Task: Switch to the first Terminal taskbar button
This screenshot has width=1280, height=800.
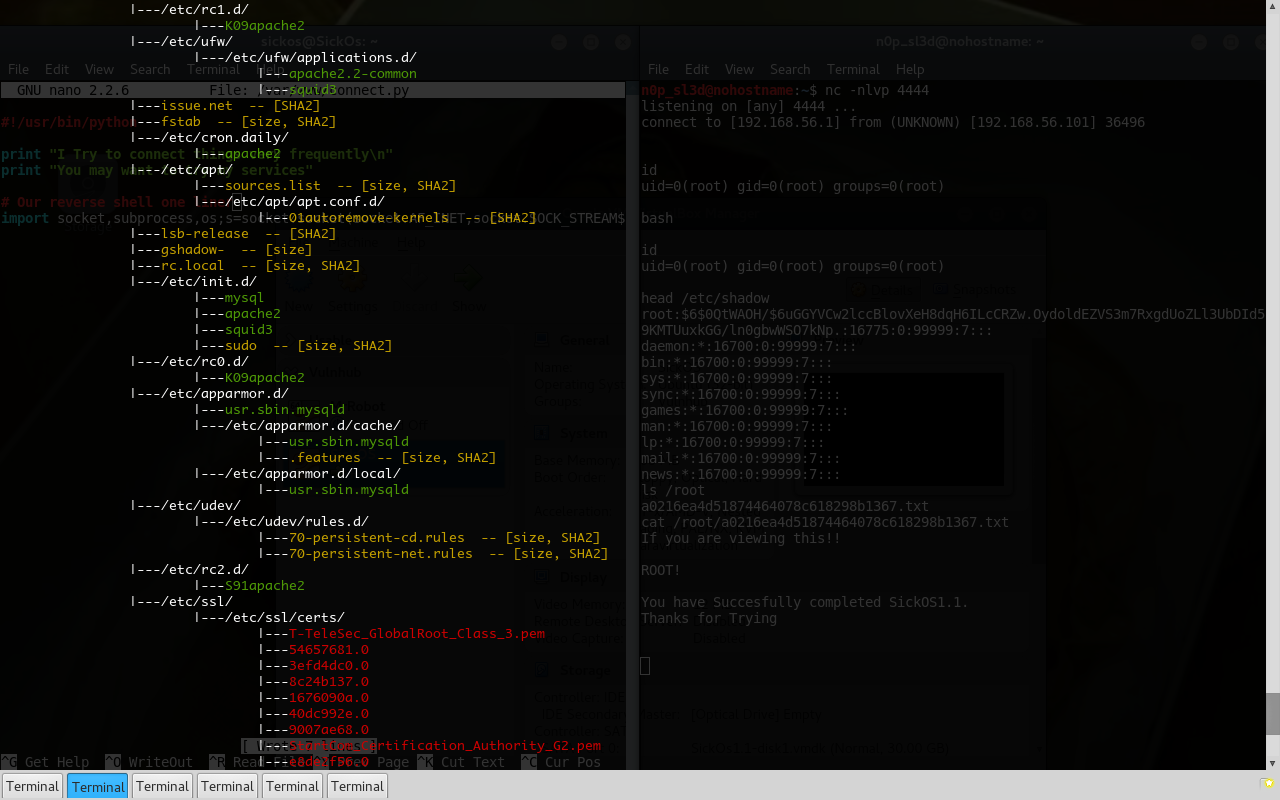Action: (33, 786)
